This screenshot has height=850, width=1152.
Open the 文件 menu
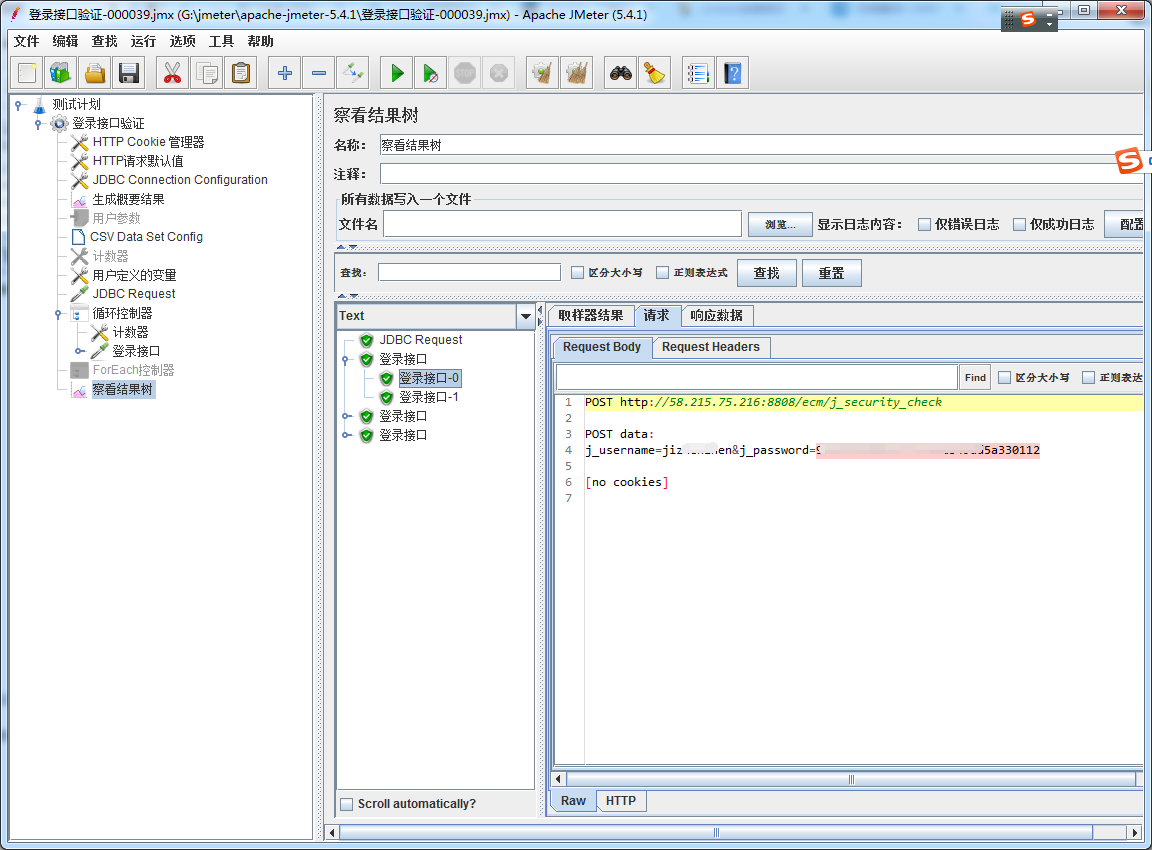point(26,41)
